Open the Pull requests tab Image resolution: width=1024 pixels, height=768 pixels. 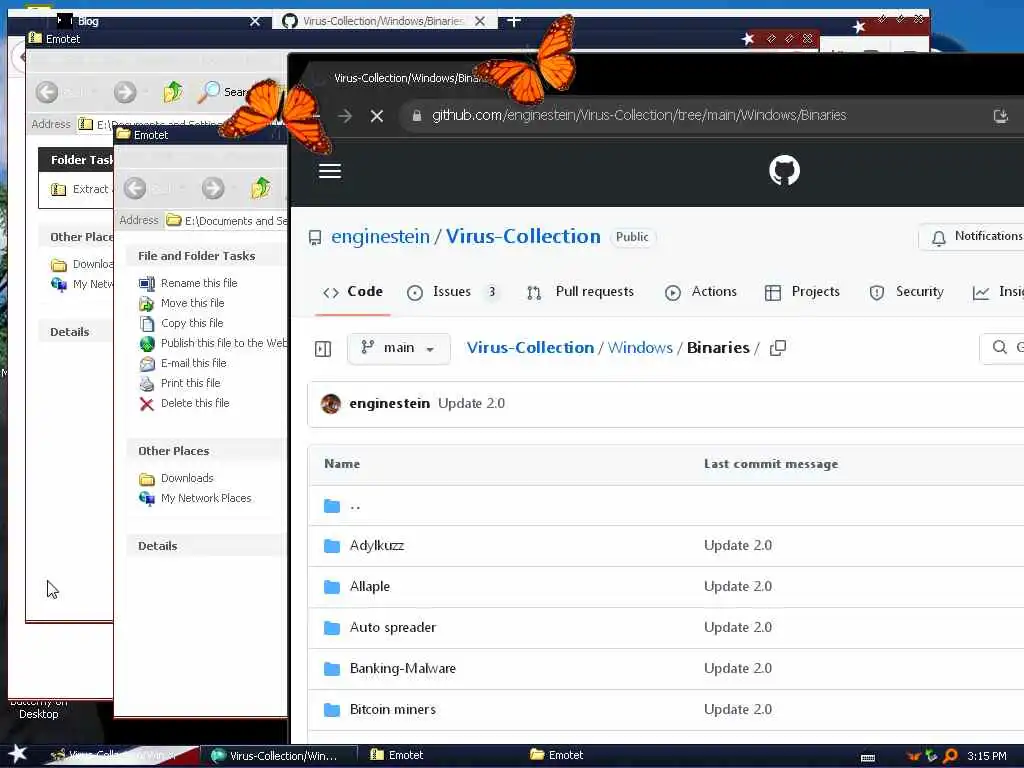pyautogui.click(x=581, y=292)
